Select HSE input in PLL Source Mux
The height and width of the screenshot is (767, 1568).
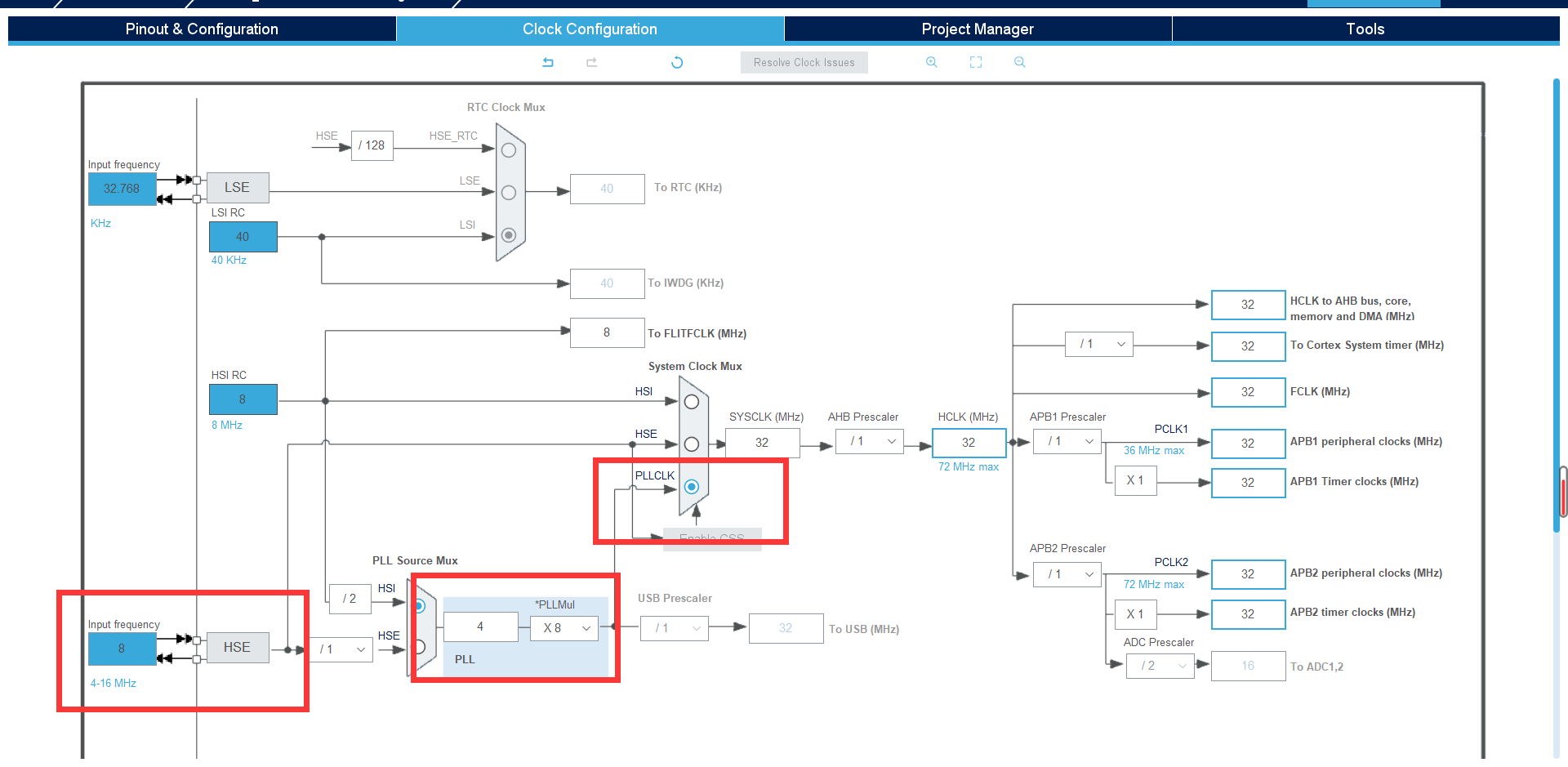(419, 647)
